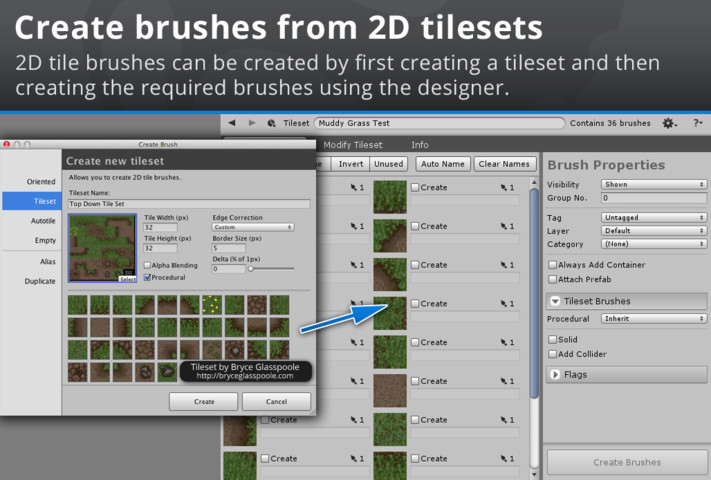Viewport: 711px width, 480px height.
Task: Click the Tile Width (px) field
Action: click(161, 228)
